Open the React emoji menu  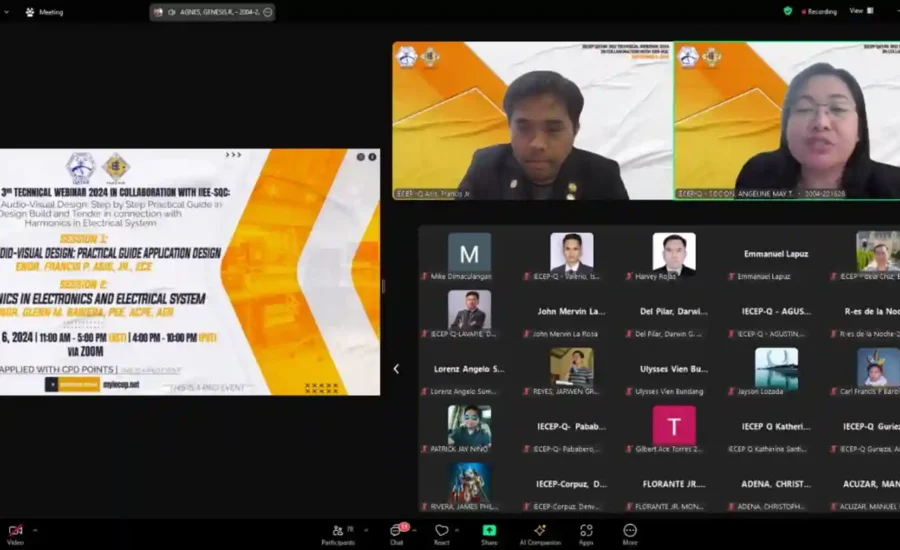pyautogui.click(x=441, y=531)
